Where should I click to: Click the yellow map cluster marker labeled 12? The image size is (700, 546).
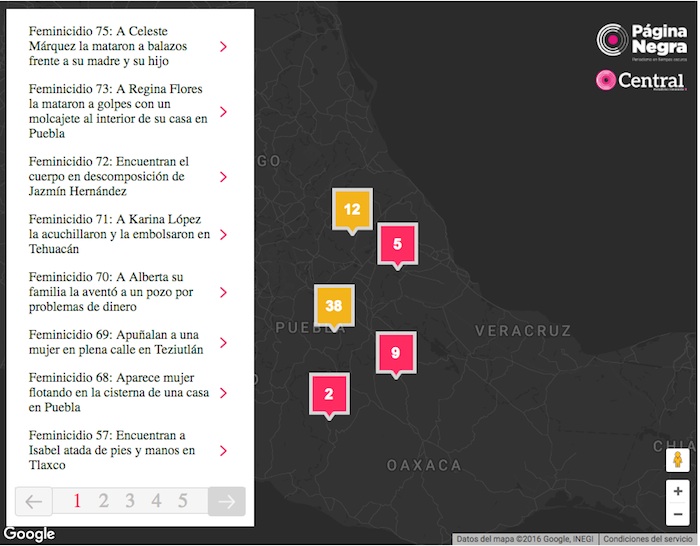point(351,209)
